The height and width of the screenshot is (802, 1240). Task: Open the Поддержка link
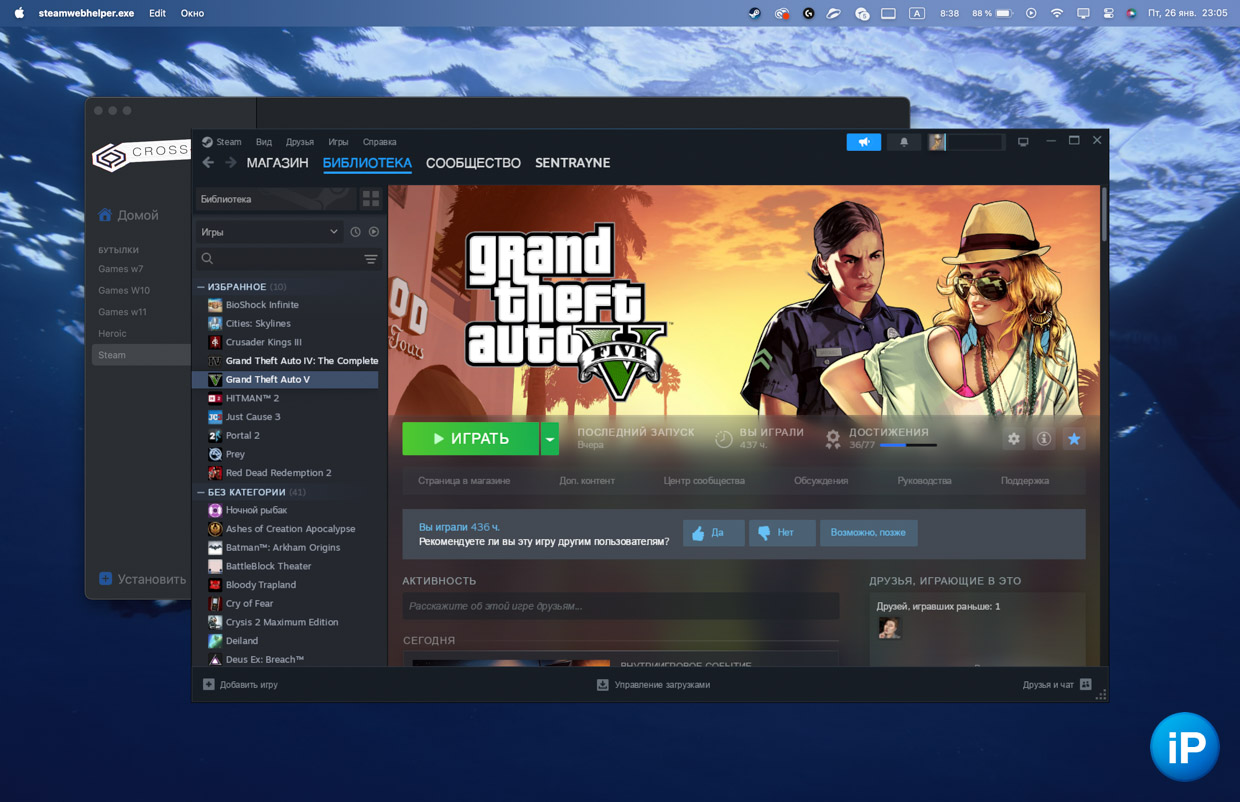coord(1025,481)
